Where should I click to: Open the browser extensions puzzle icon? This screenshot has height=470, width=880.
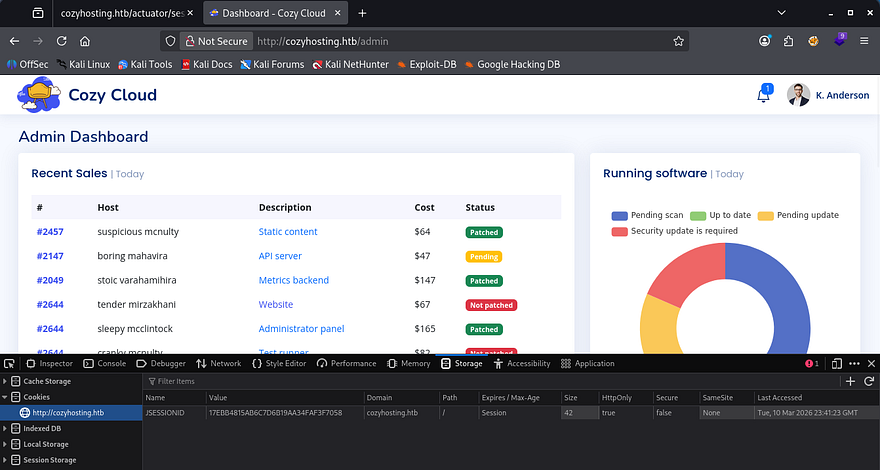click(x=789, y=41)
